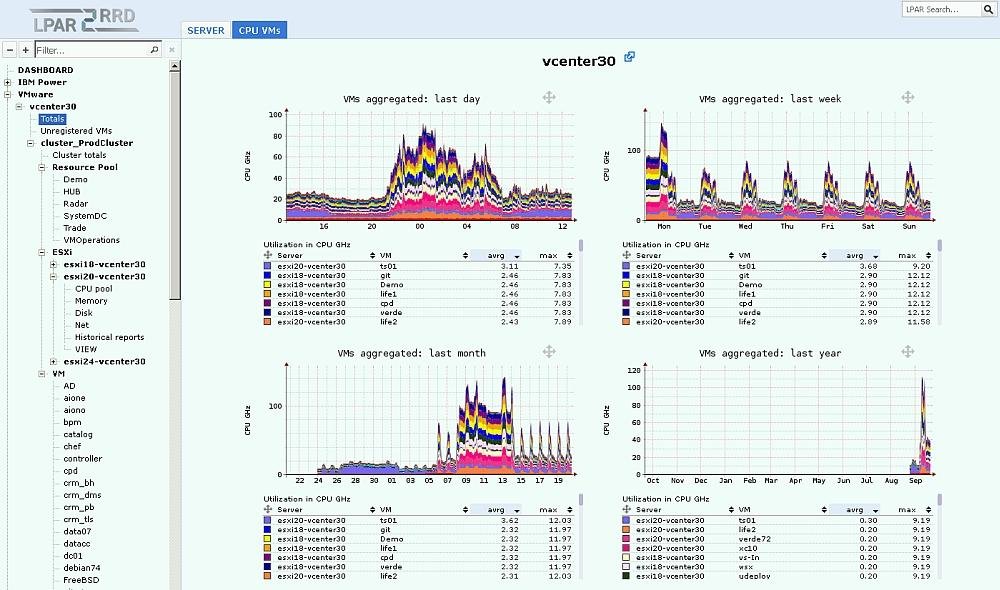Open the pop-out icon beside the vcenter30 title

point(629,58)
